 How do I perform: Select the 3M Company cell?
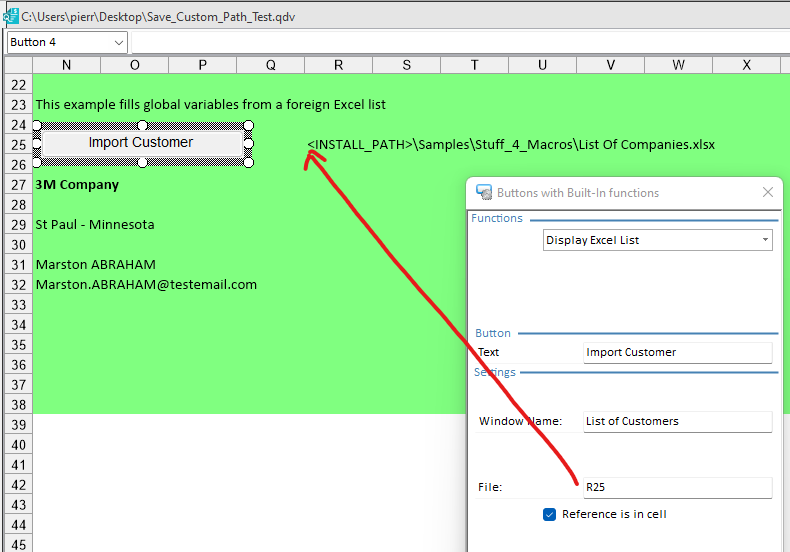(x=77, y=185)
